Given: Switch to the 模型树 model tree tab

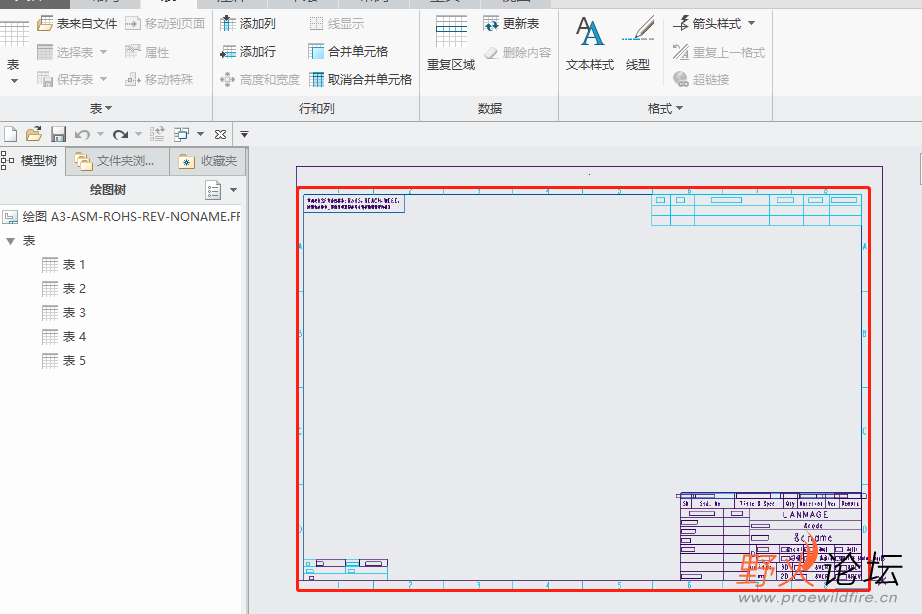Looking at the screenshot, I should 32,161.
